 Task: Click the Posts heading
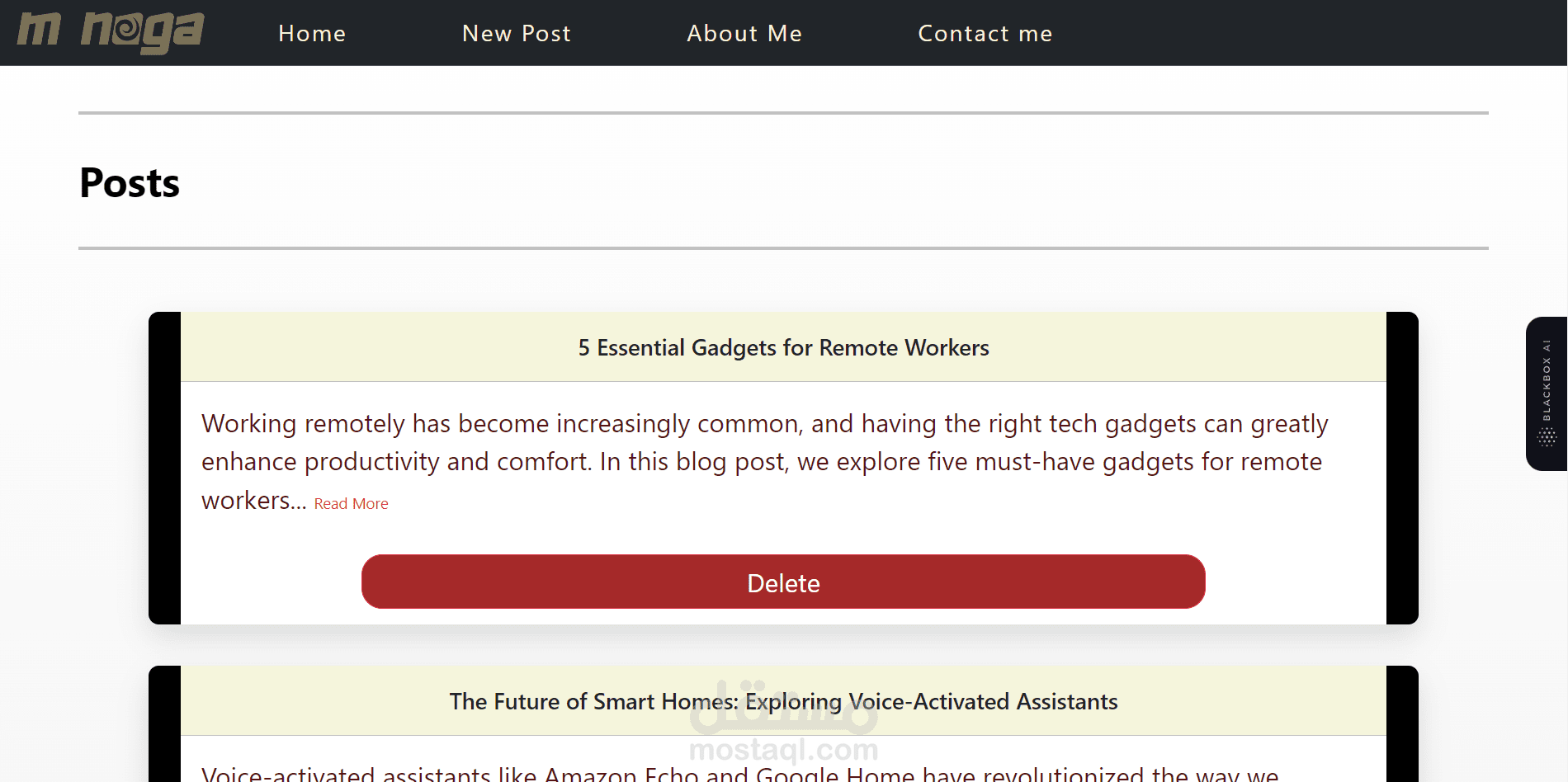click(x=130, y=182)
